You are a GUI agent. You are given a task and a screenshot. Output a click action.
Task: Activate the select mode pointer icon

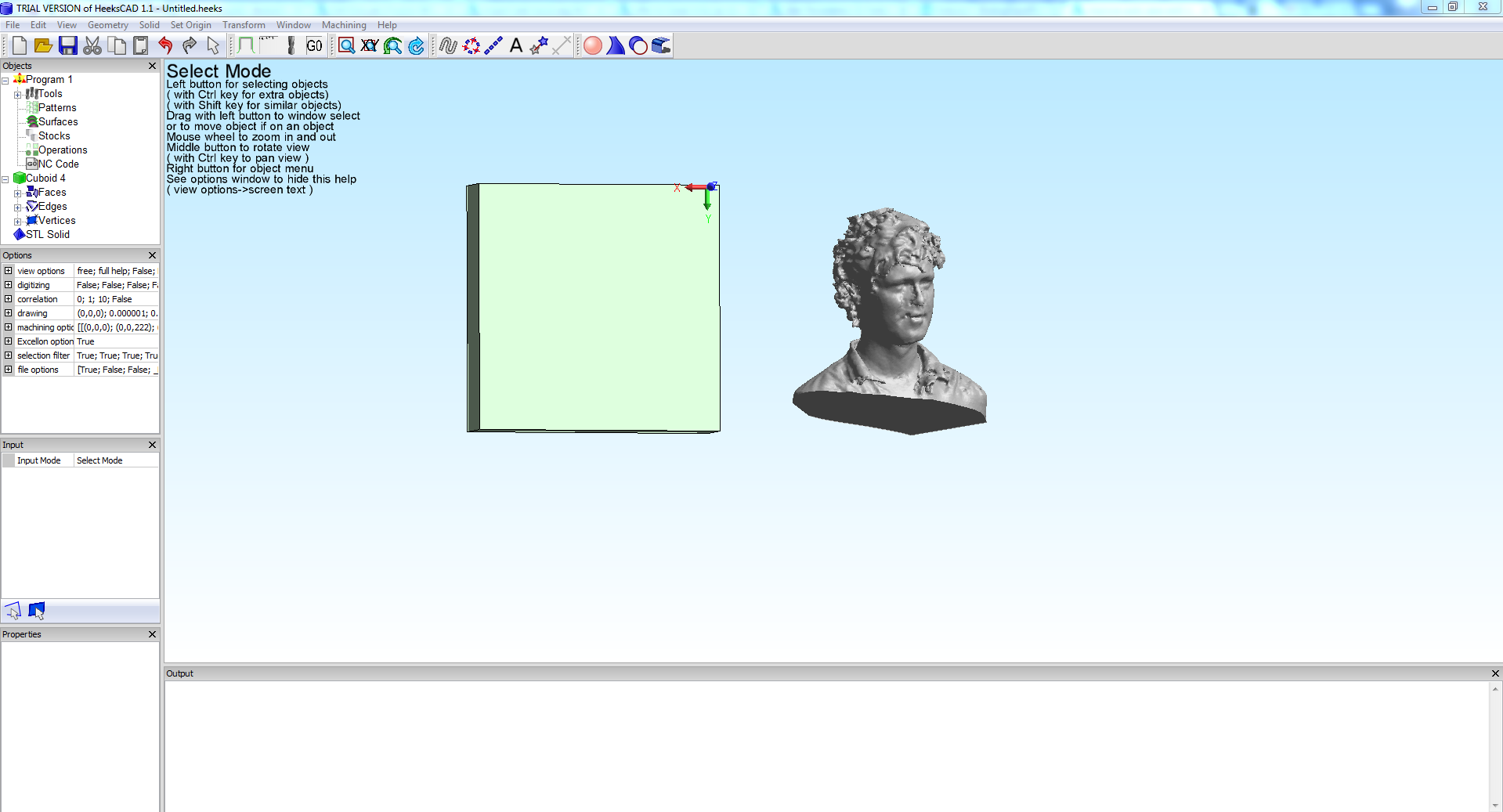(213, 46)
